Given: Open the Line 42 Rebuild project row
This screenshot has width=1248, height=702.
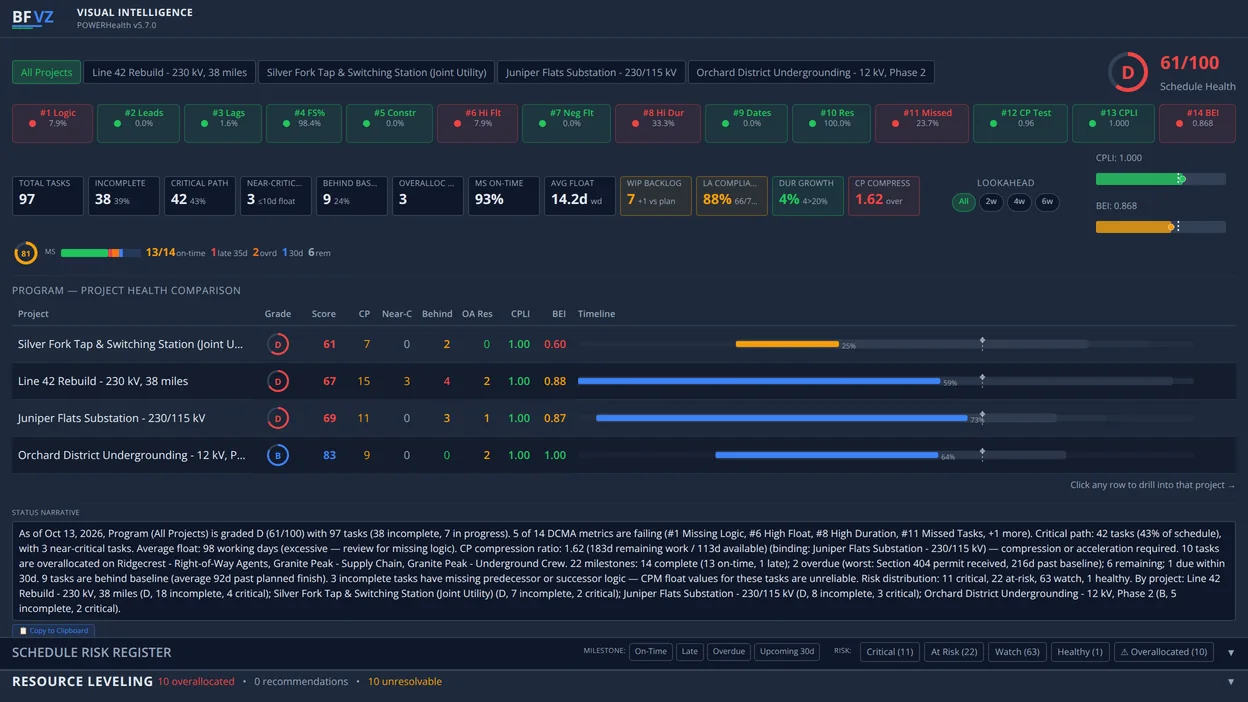Looking at the screenshot, I should tap(623, 381).
